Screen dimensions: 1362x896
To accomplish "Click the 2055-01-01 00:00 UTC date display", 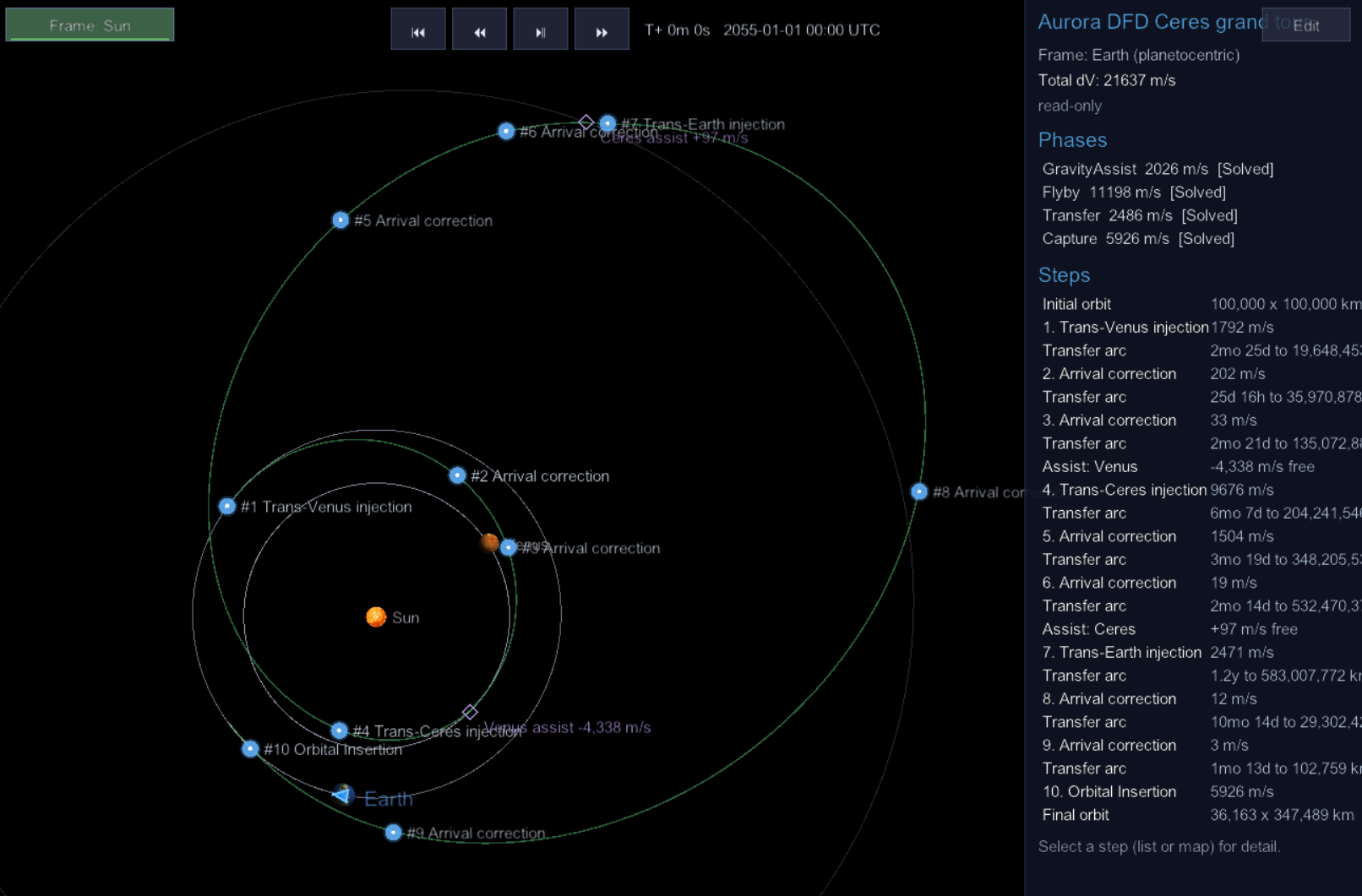I will coord(801,30).
